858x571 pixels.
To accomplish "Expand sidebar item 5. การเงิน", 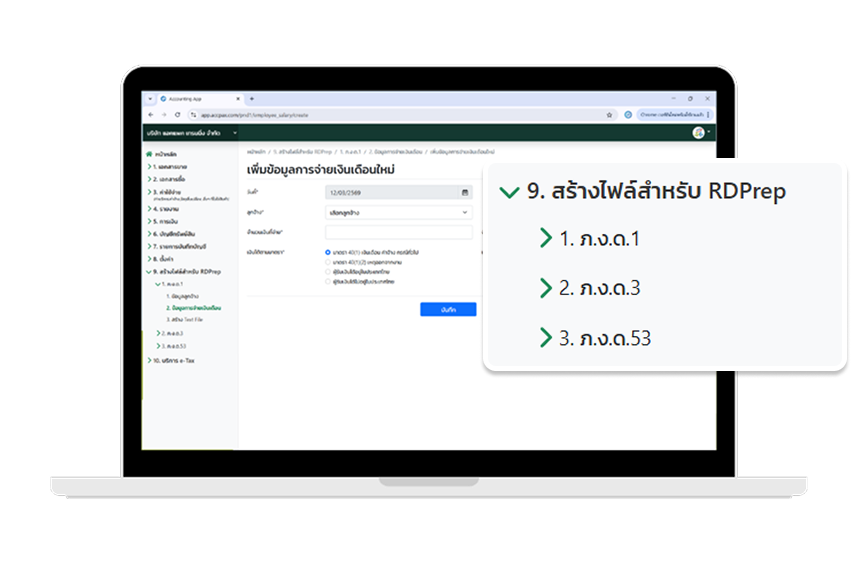I will tap(163, 222).
